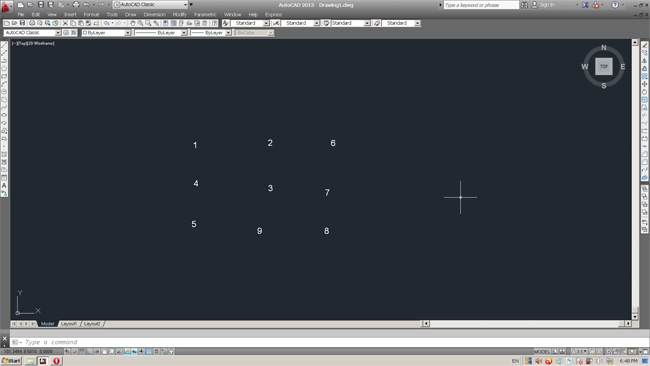Toggle Object Snap in status bar

(104, 351)
